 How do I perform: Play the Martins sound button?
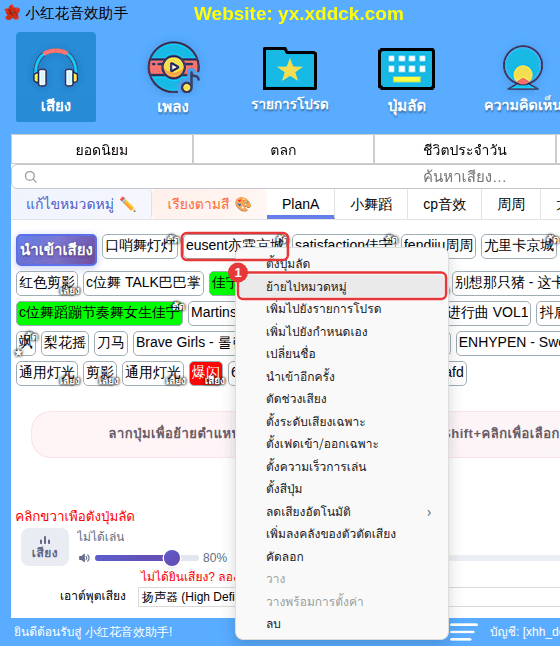213,313
